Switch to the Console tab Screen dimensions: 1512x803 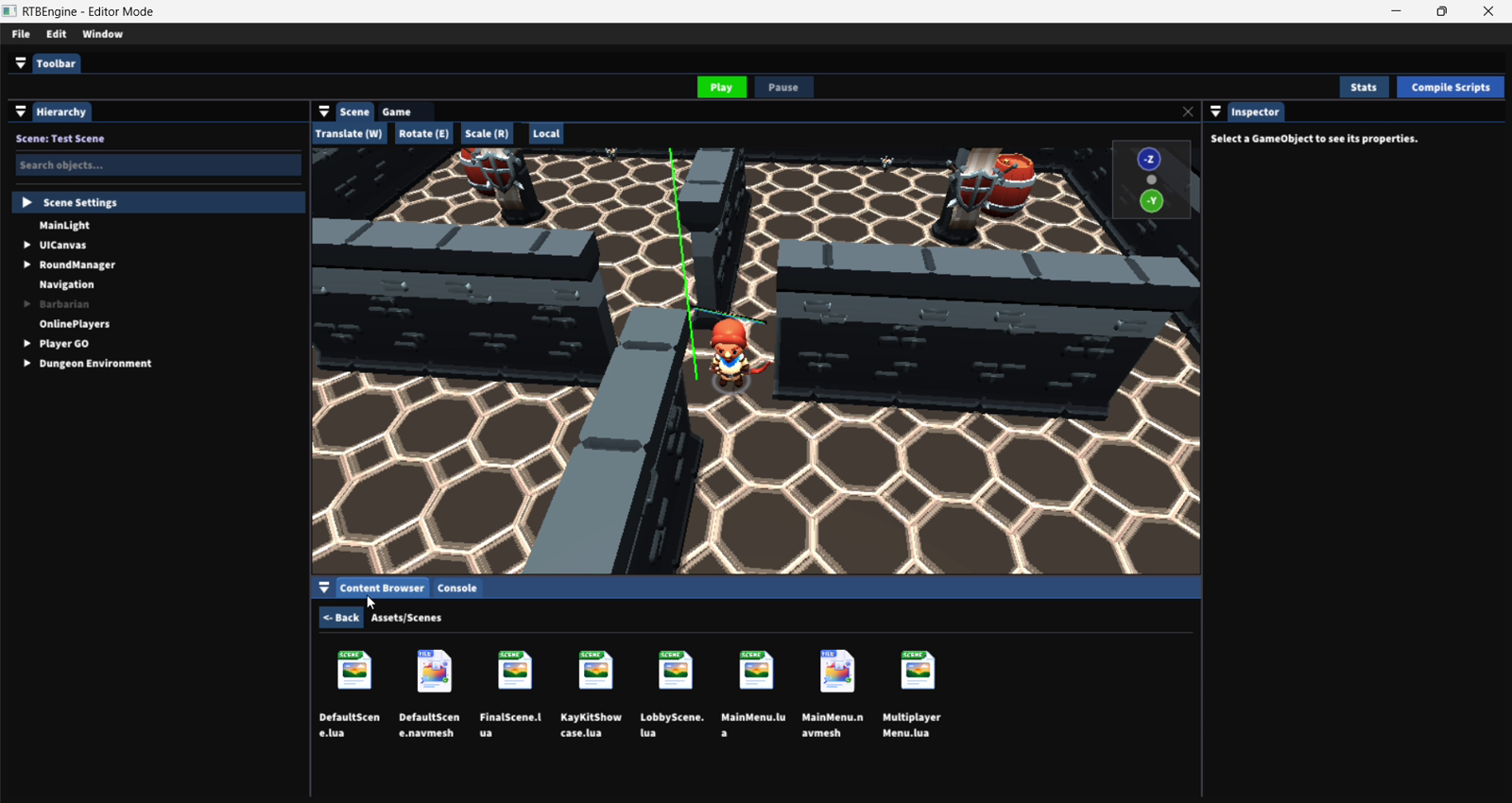[456, 588]
